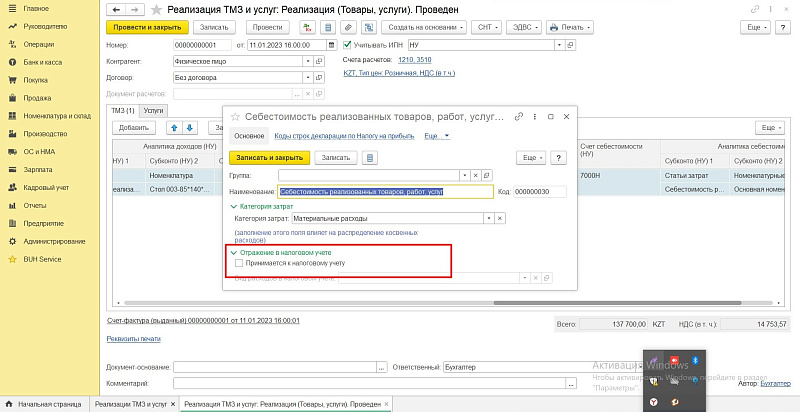The height and width of the screenshot is (412, 800).
Task: Collapse the Отражение в налоговом учете section
Action: click(x=233, y=252)
